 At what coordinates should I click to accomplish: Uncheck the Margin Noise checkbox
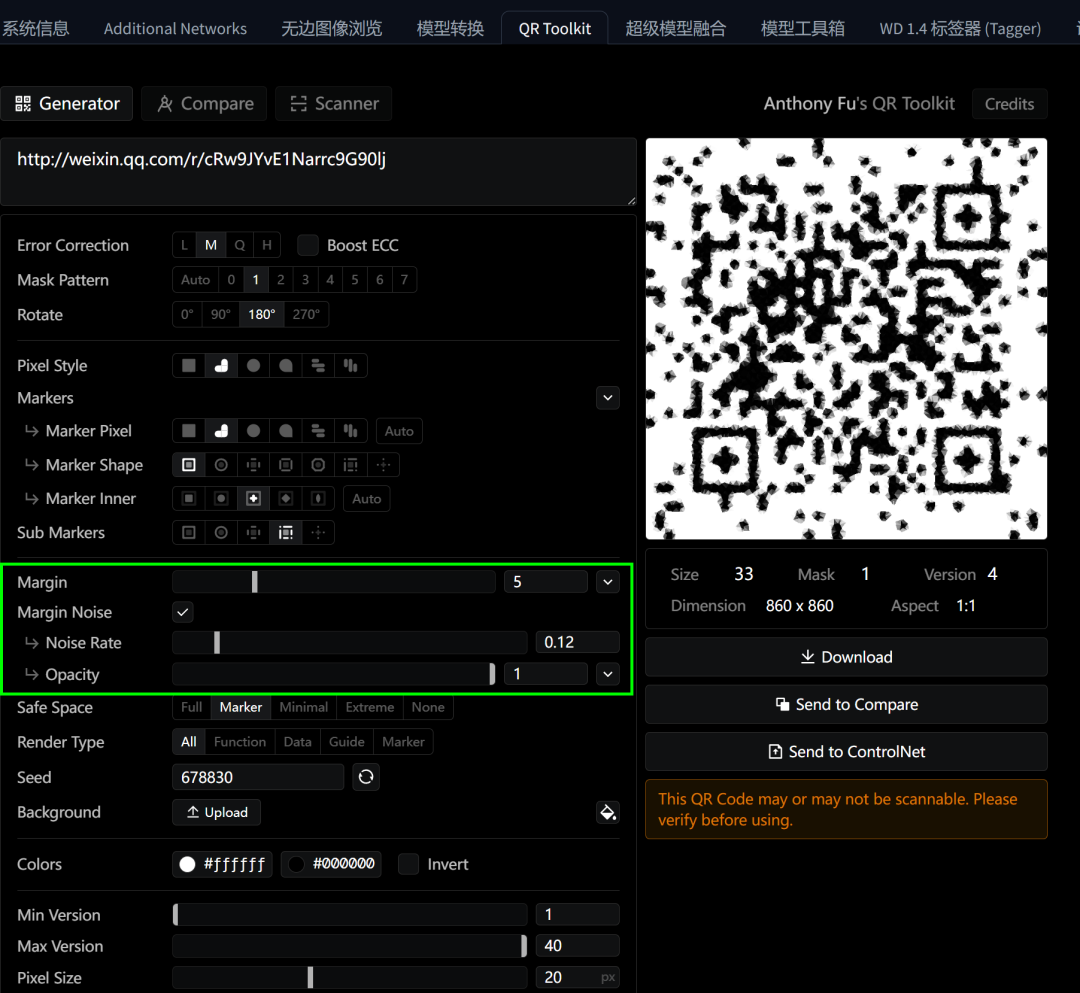tap(183, 612)
